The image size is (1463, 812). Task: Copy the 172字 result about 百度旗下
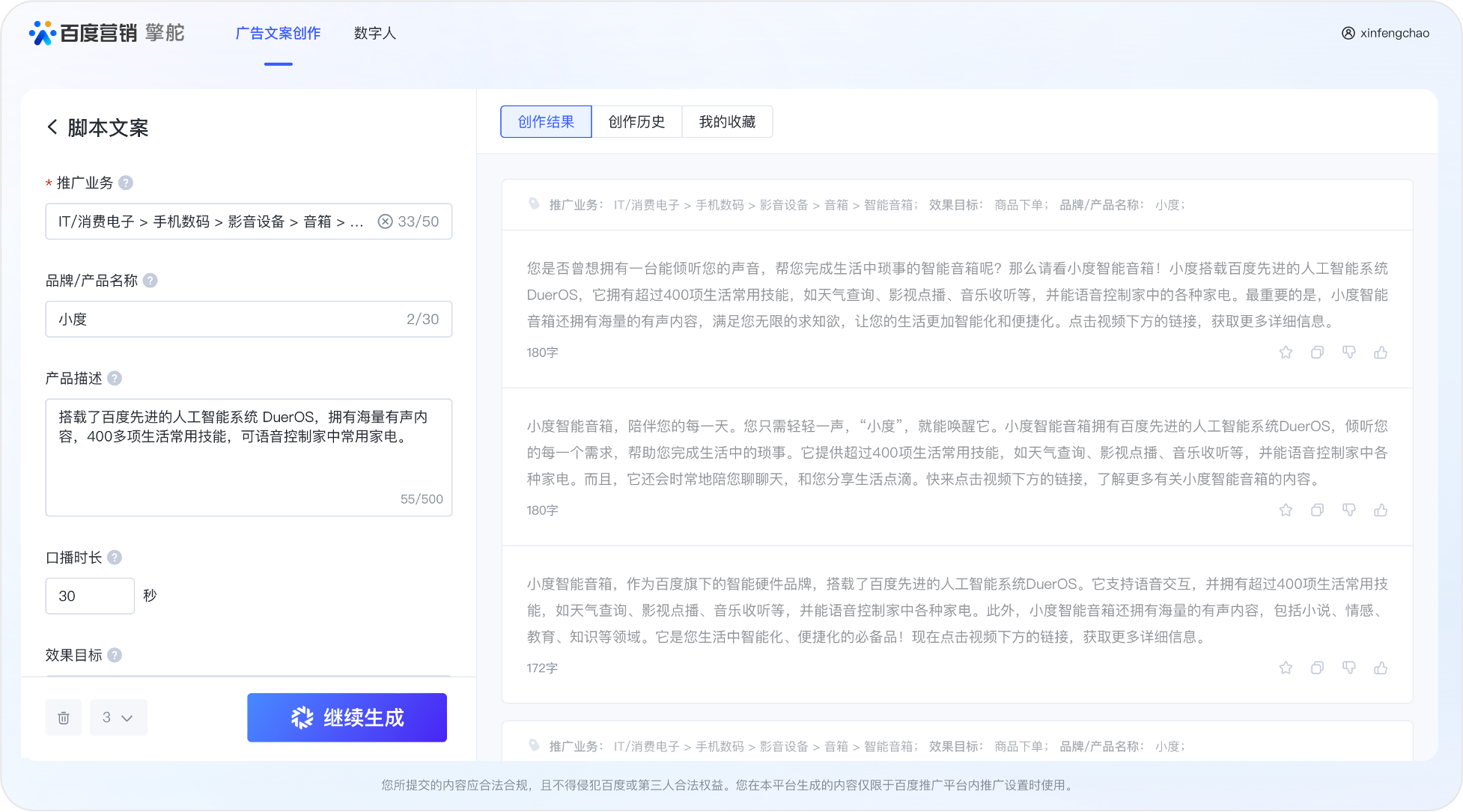point(1317,668)
